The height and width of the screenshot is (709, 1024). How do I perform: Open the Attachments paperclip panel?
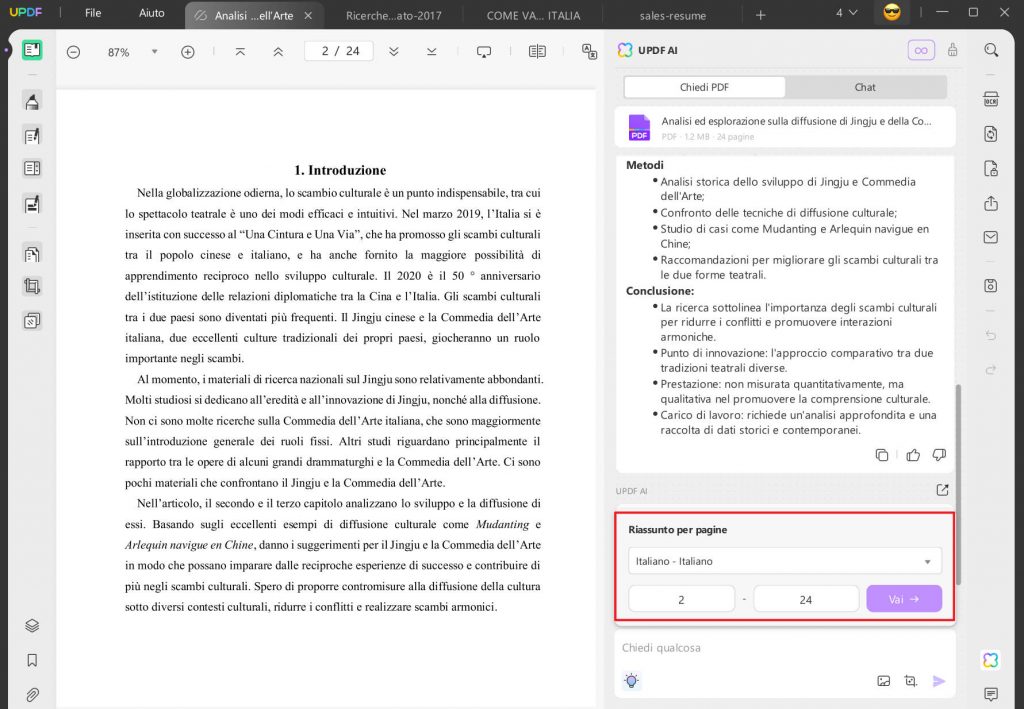32,695
